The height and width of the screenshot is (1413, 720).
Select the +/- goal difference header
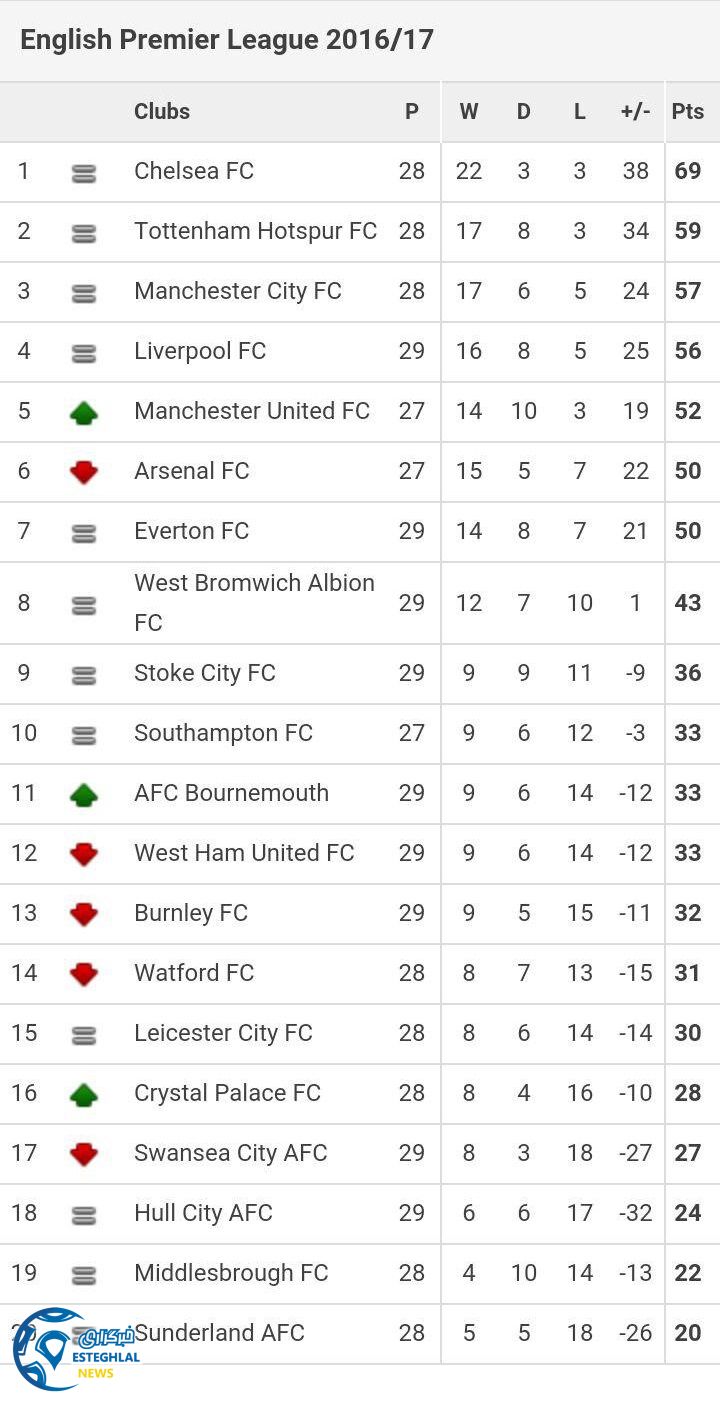635,111
